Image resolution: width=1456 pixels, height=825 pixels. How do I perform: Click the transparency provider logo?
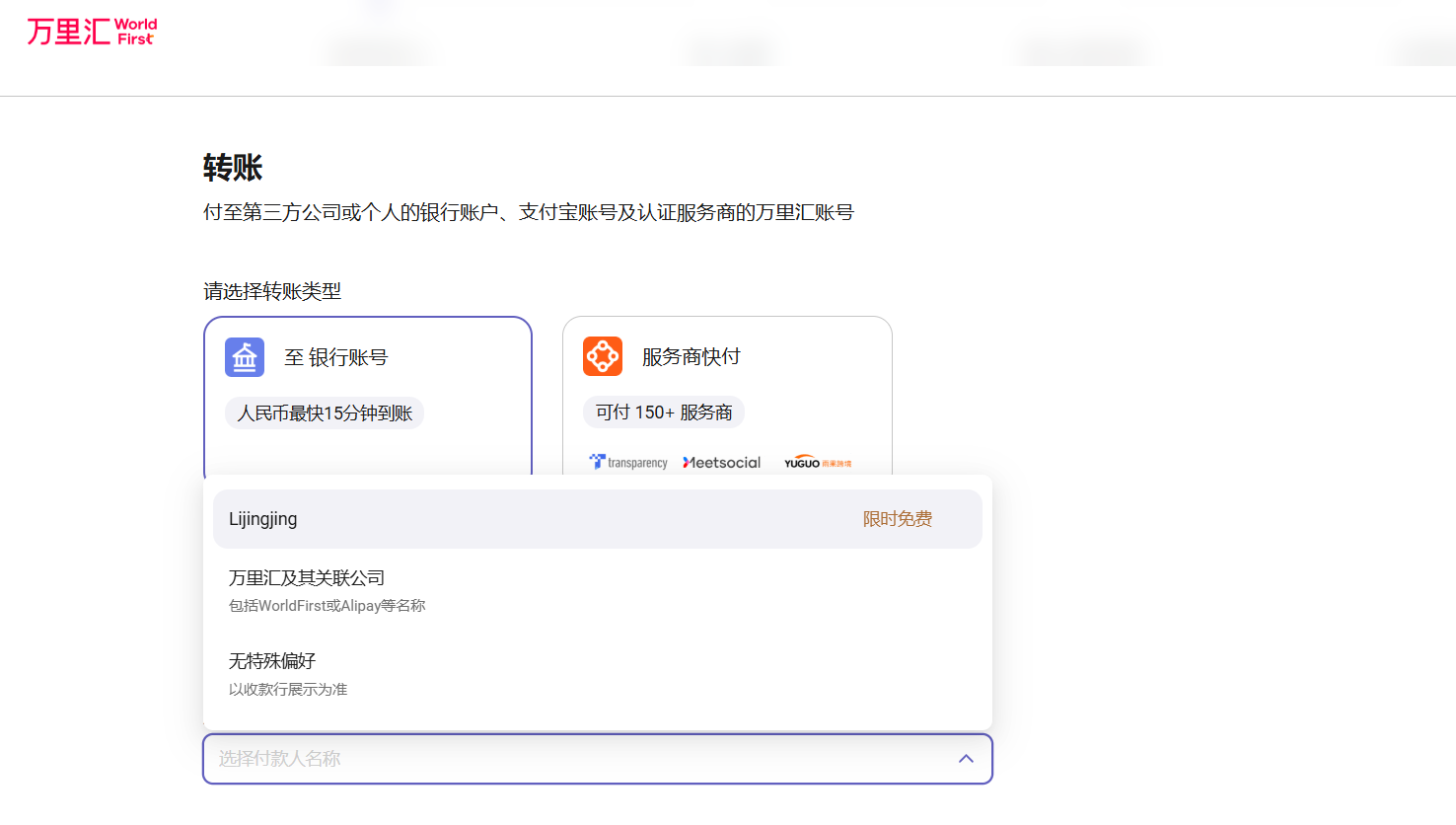click(628, 462)
